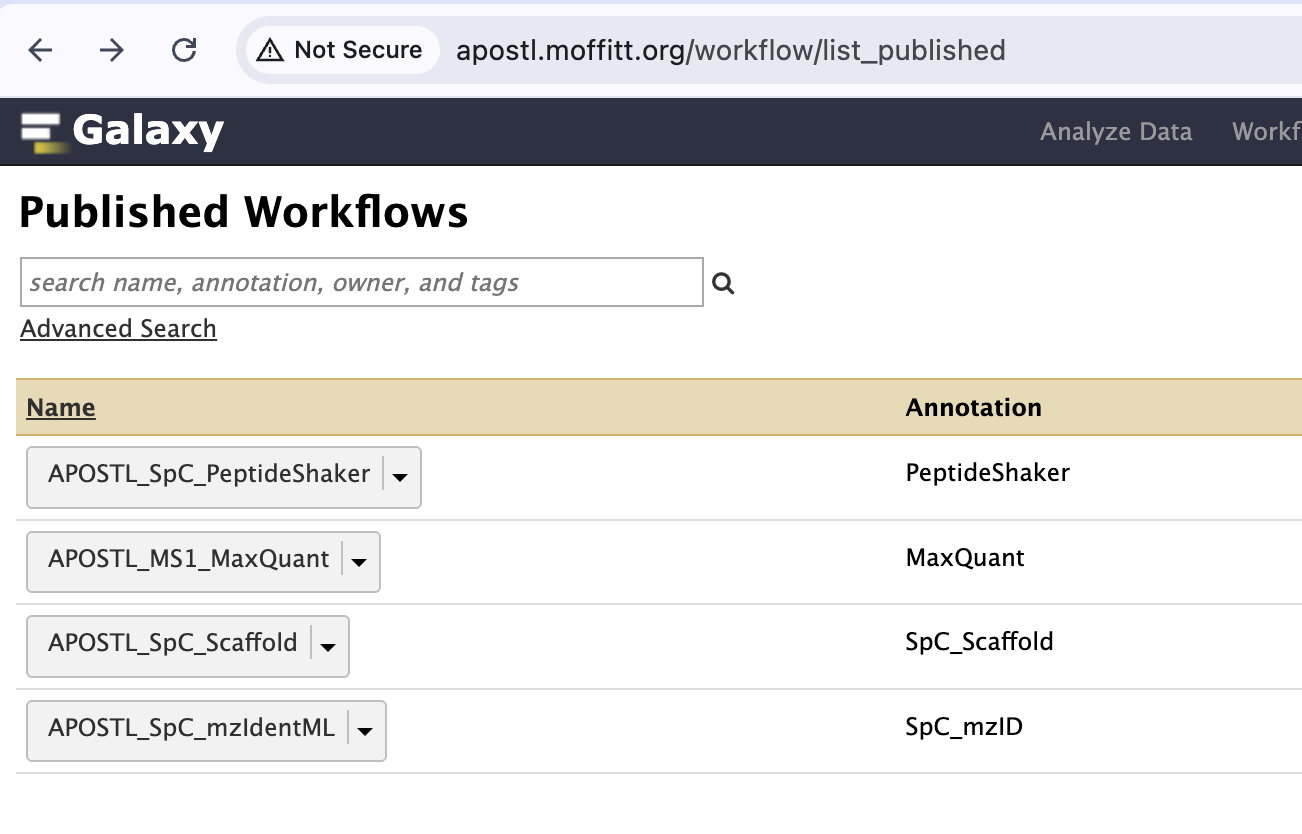Open the Workflow menu item
This screenshot has width=1302, height=834.
tap(1266, 132)
